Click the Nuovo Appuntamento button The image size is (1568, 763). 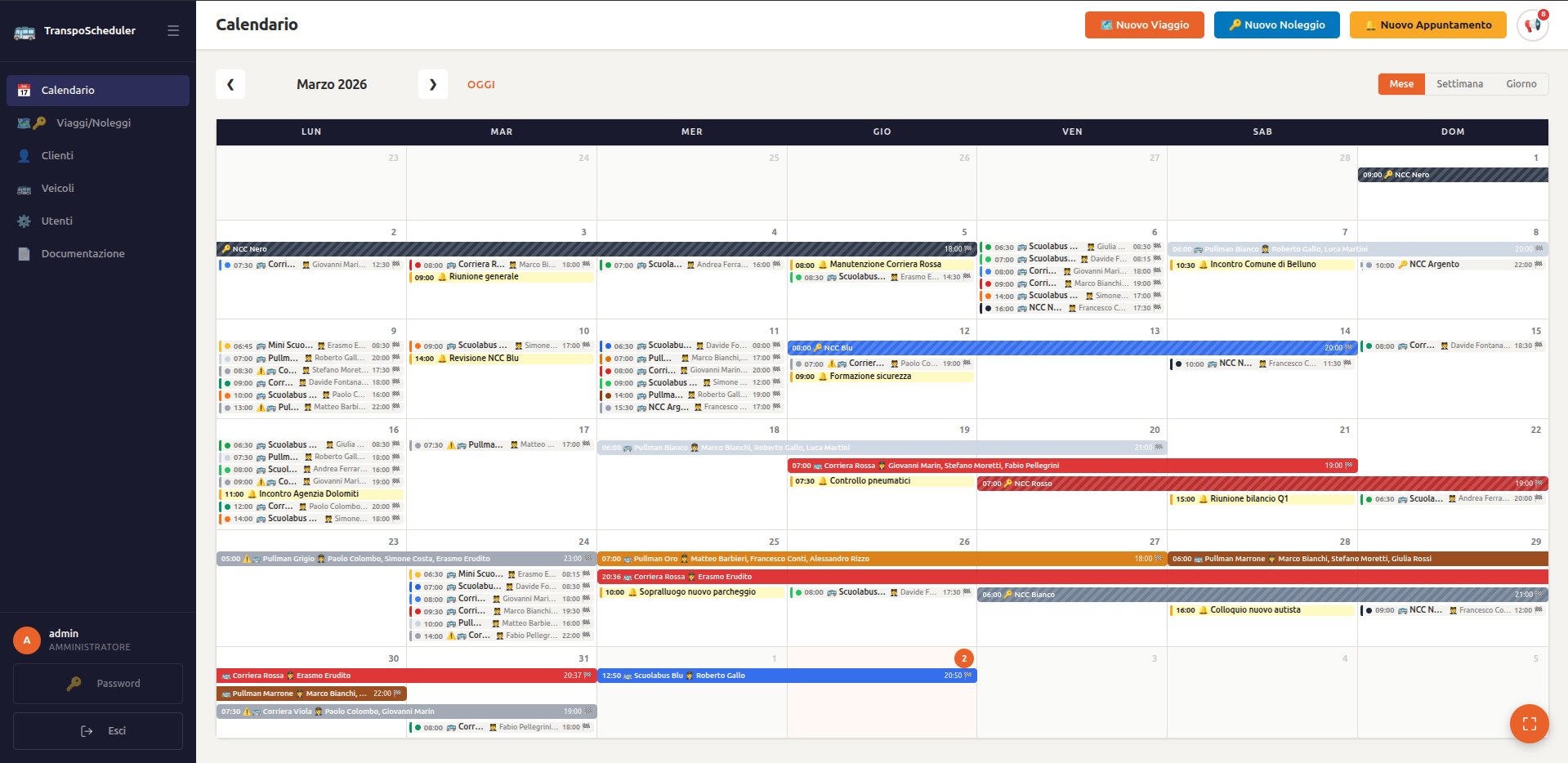coord(1427,25)
